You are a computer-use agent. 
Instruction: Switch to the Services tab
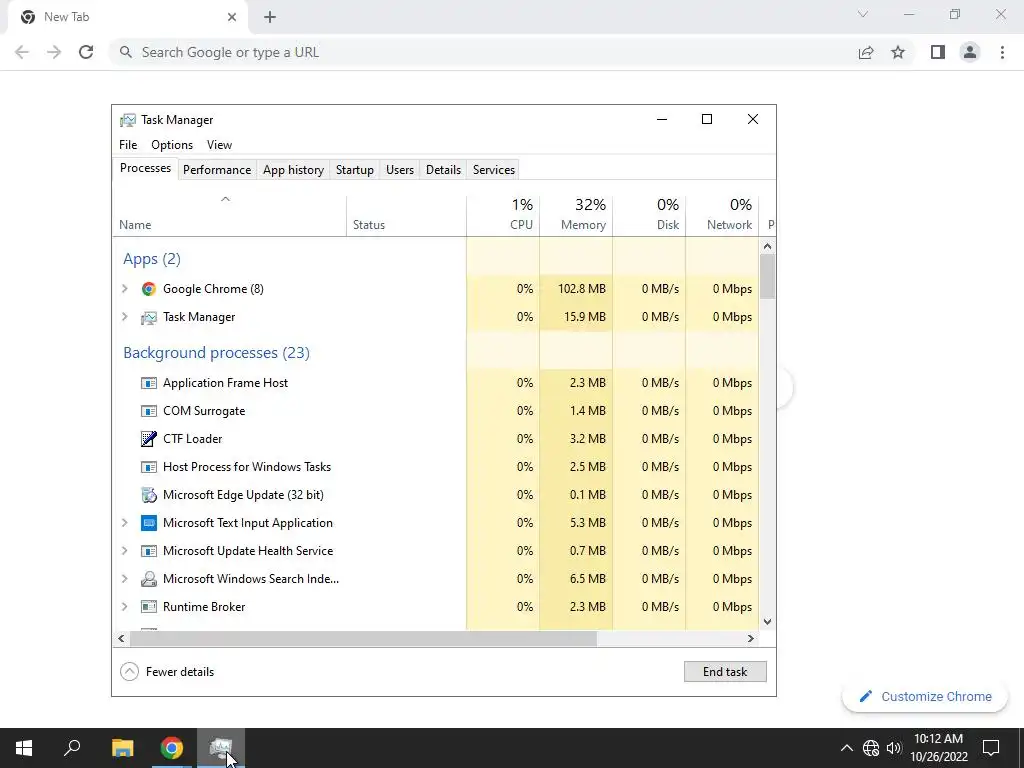pos(494,170)
